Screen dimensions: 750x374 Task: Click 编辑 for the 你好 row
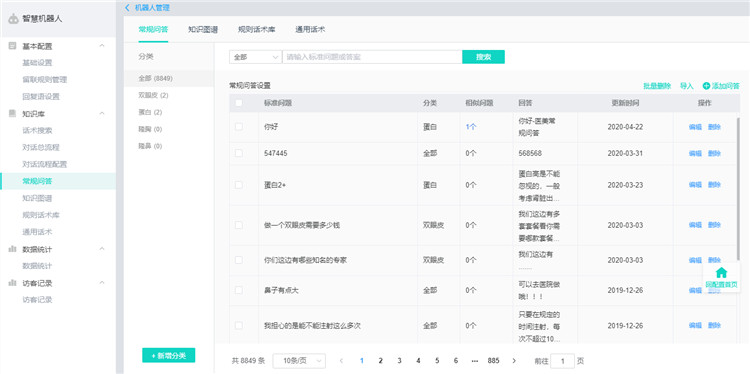point(695,127)
